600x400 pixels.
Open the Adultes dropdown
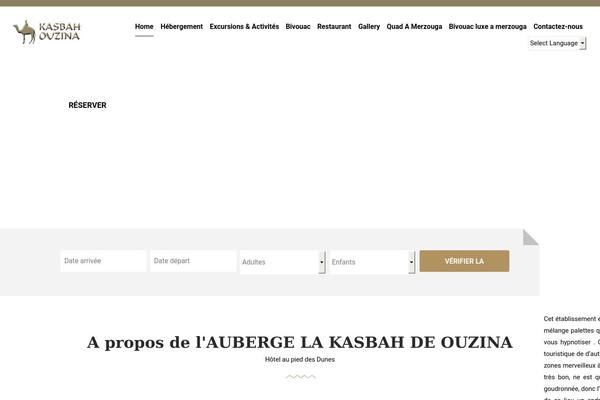[282, 262]
